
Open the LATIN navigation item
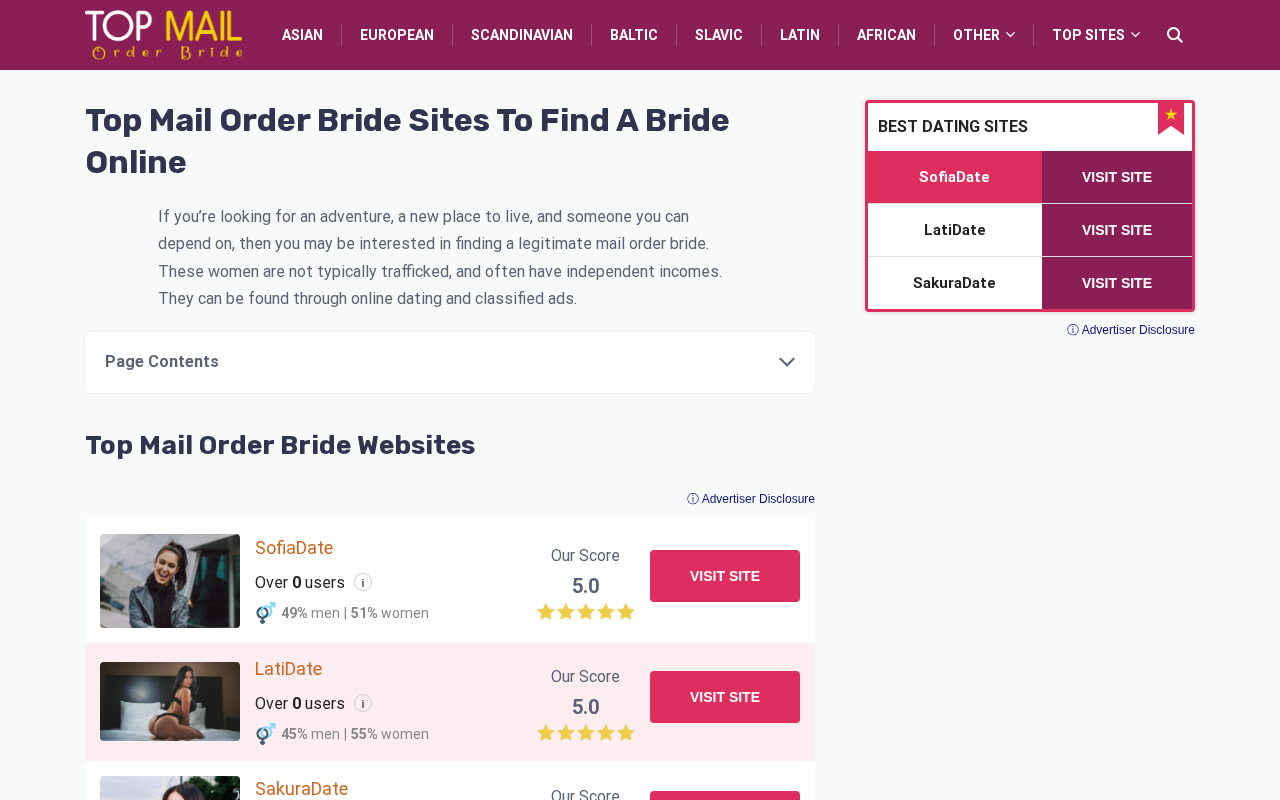tap(800, 35)
